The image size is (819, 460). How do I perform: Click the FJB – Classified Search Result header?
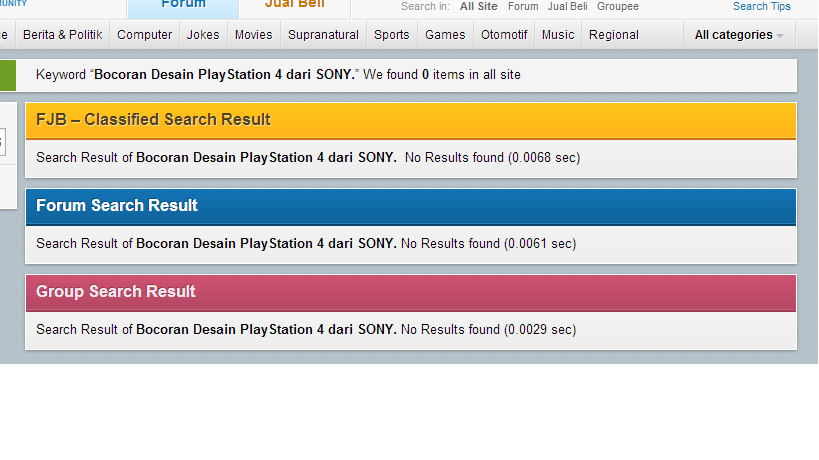point(411,121)
